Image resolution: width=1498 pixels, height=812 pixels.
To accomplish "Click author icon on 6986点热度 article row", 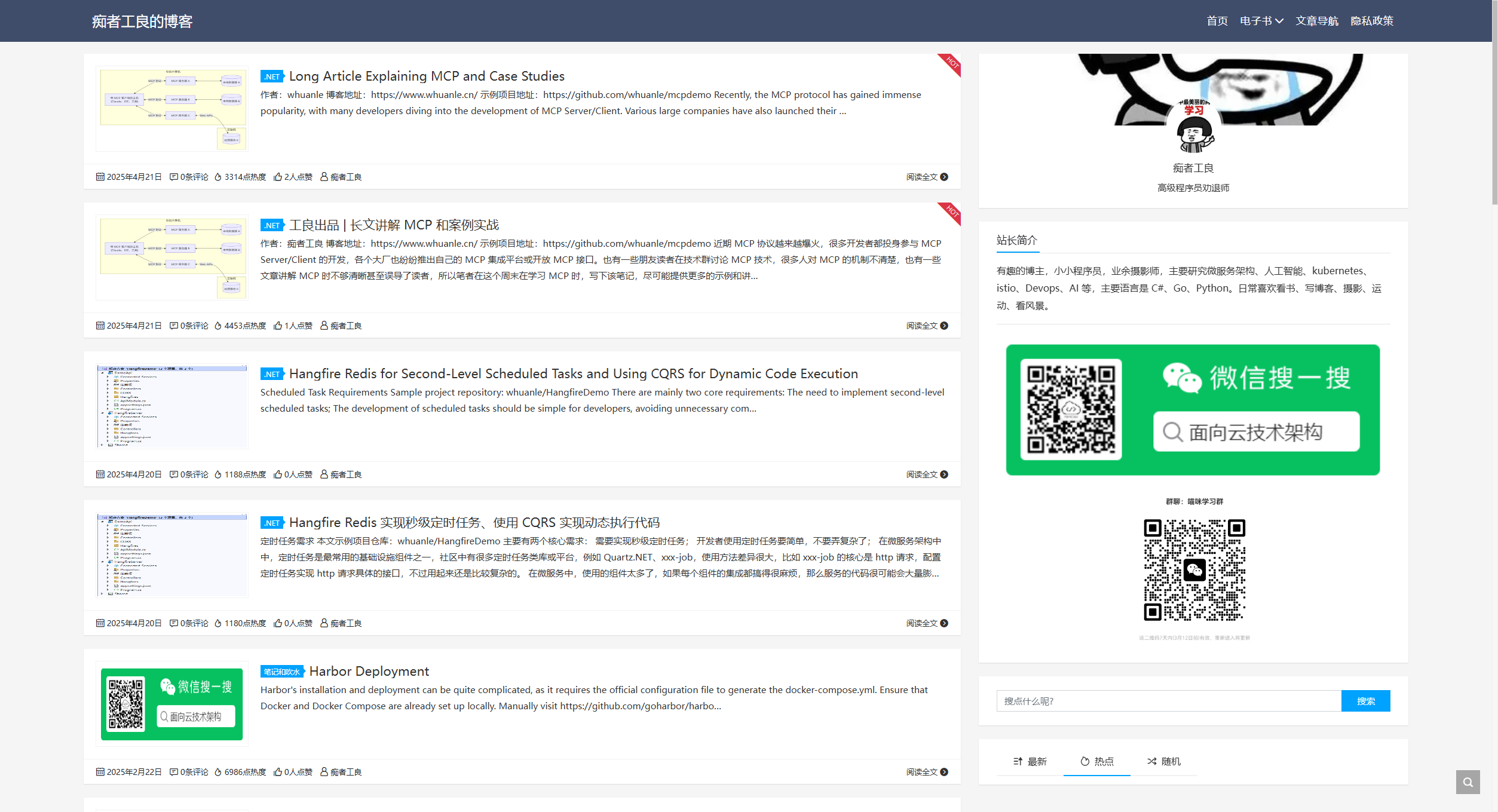I will click(x=324, y=772).
